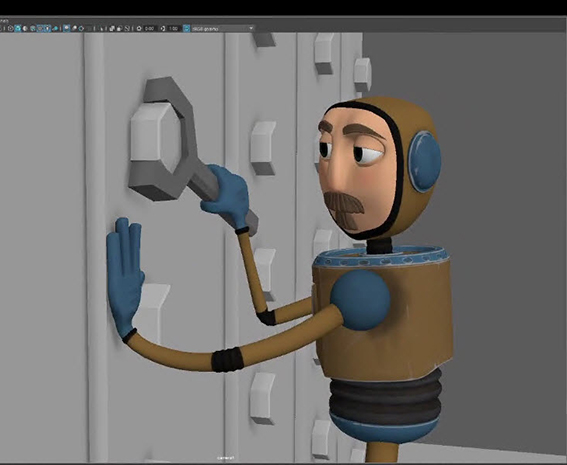Open the sRGB gamma view transform dropdown
Screen dimensions: 567x465
click(223, 29)
